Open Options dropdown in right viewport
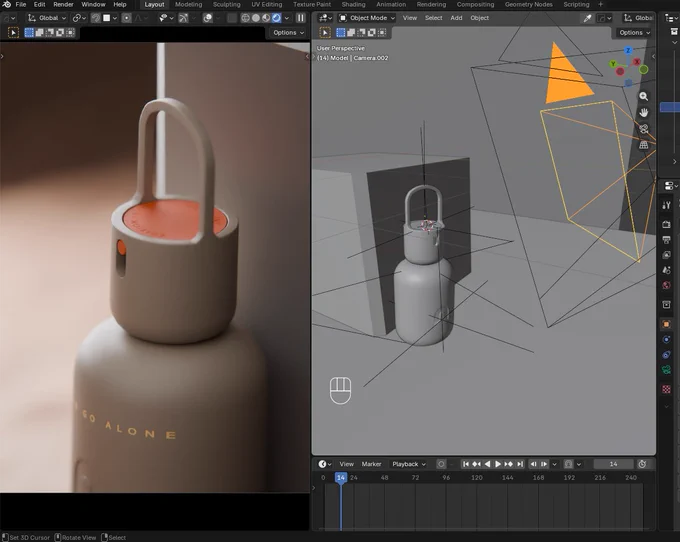 [x=634, y=33]
